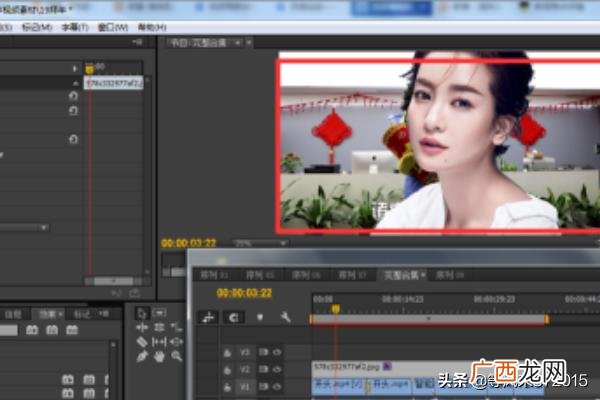Image resolution: width=600 pixels, height=400 pixels.
Task: Toggle nest sequence insert button in timeline
Action: [208, 317]
